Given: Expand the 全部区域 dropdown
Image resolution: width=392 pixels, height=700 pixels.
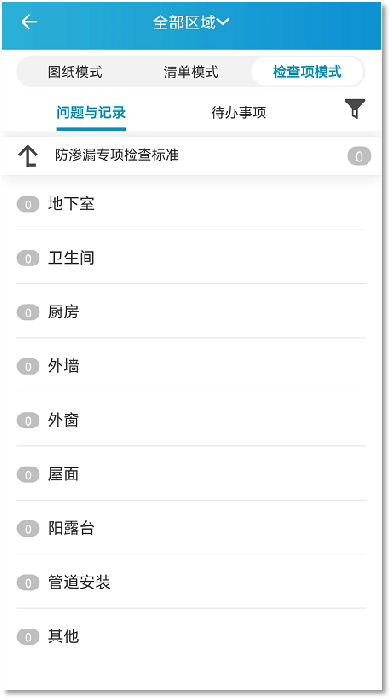Looking at the screenshot, I should [x=191, y=22].
